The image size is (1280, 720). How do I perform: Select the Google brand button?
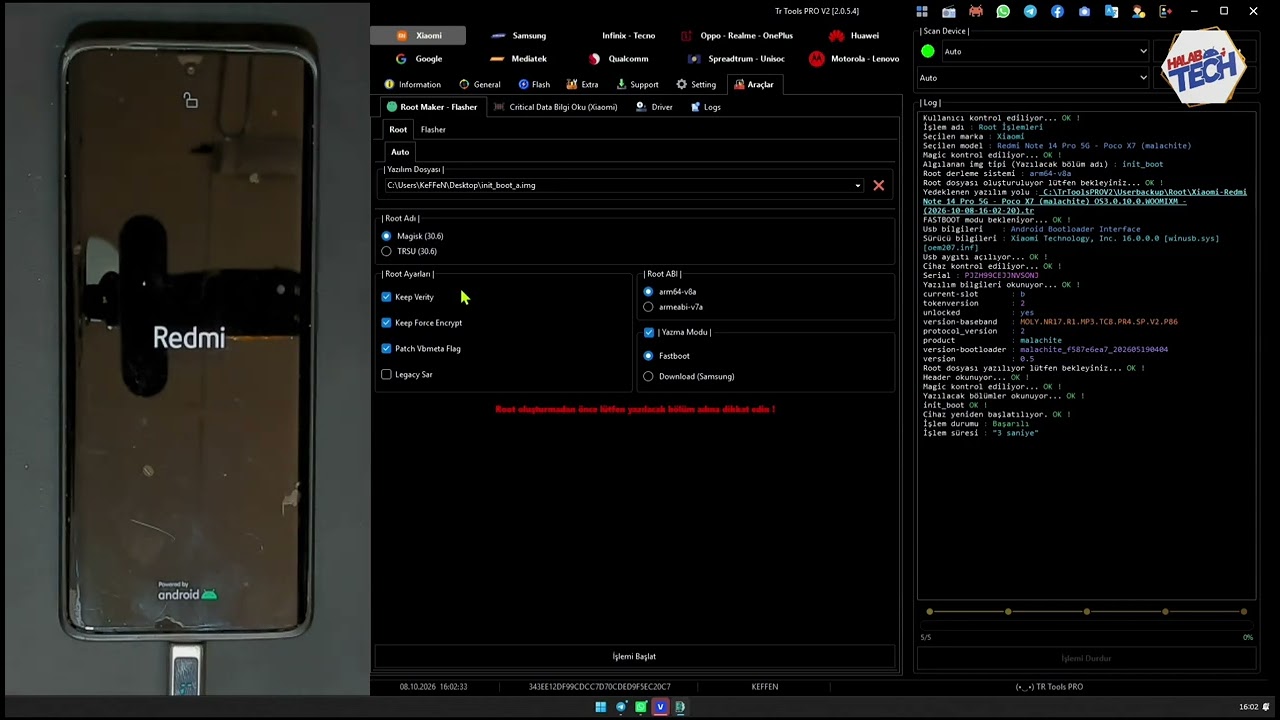tap(418, 59)
